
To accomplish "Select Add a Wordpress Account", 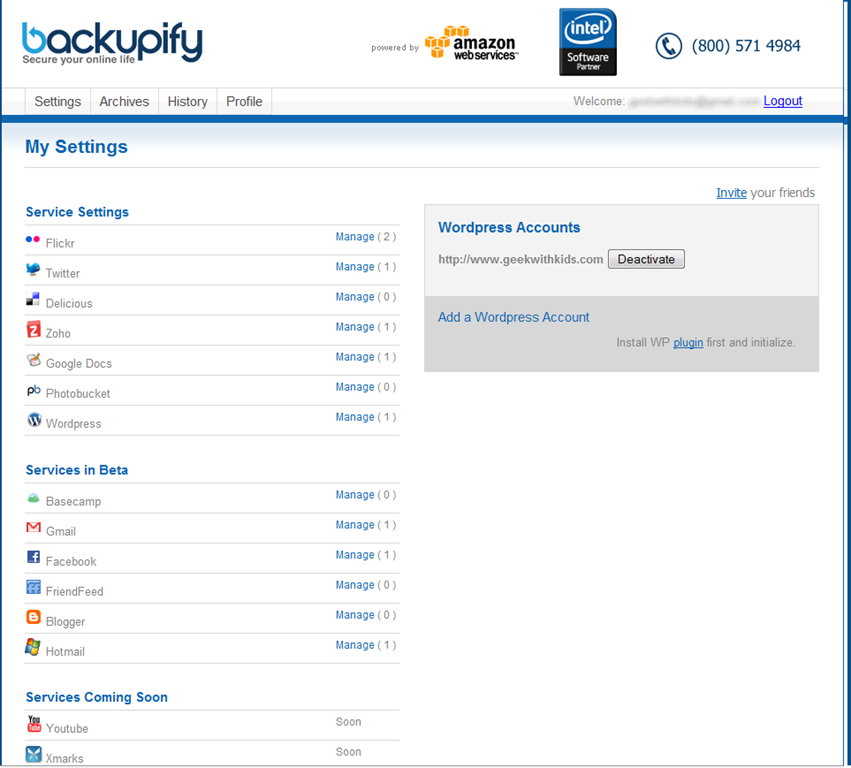I will (x=514, y=317).
